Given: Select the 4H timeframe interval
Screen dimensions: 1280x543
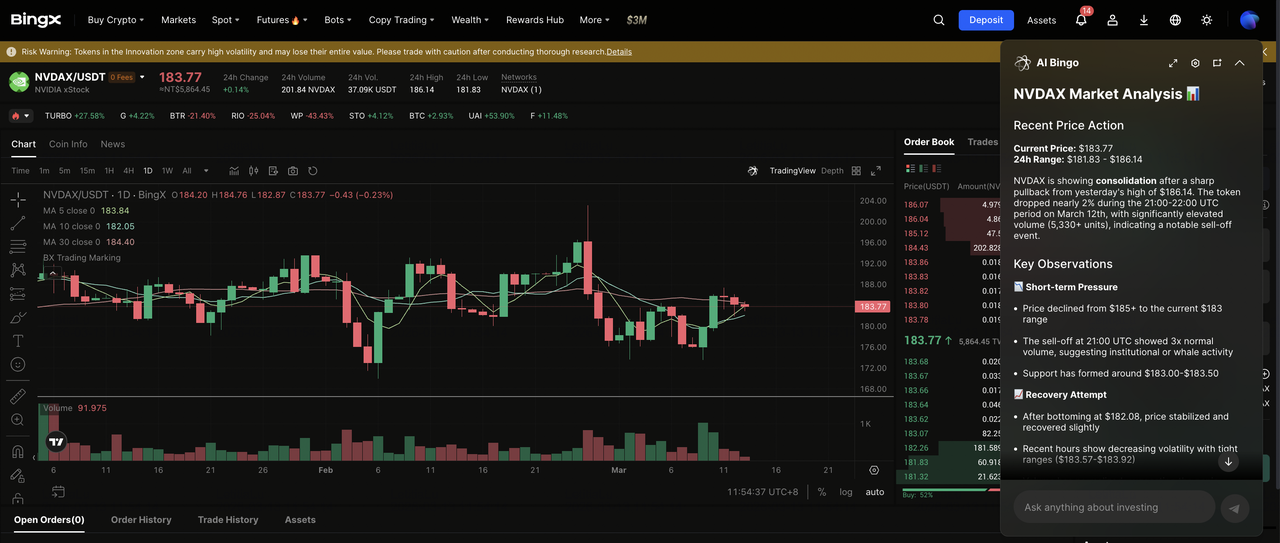Looking at the screenshot, I should (128, 171).
